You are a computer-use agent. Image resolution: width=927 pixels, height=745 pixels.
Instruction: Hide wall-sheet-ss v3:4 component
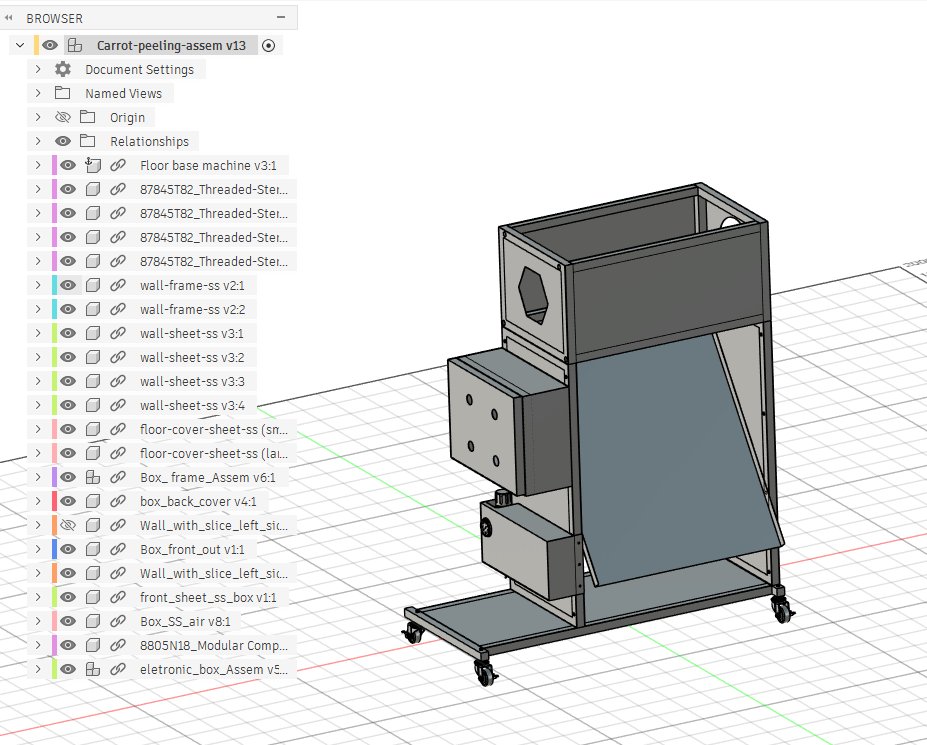[x=68, y=405]
